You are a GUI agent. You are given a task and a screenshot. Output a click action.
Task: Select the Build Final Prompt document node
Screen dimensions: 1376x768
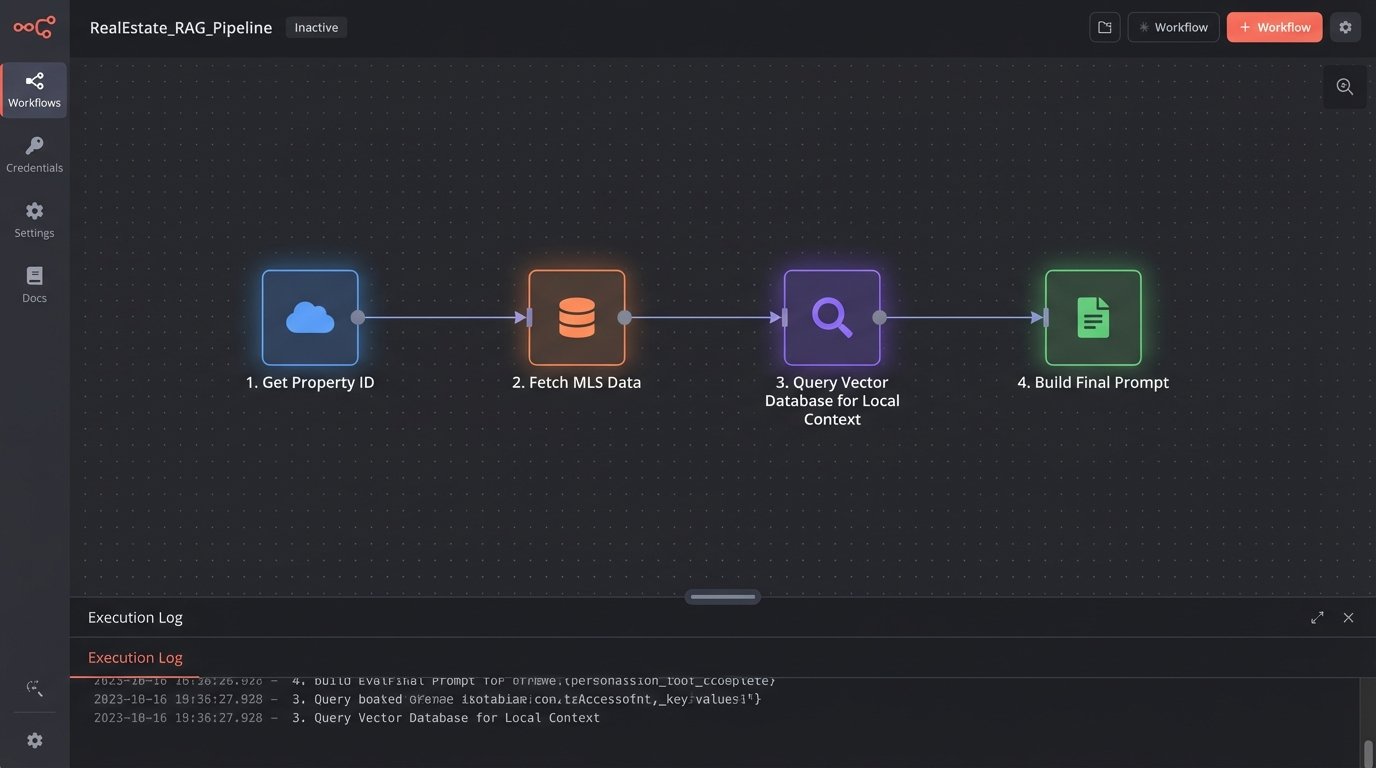click(1093, 318)
